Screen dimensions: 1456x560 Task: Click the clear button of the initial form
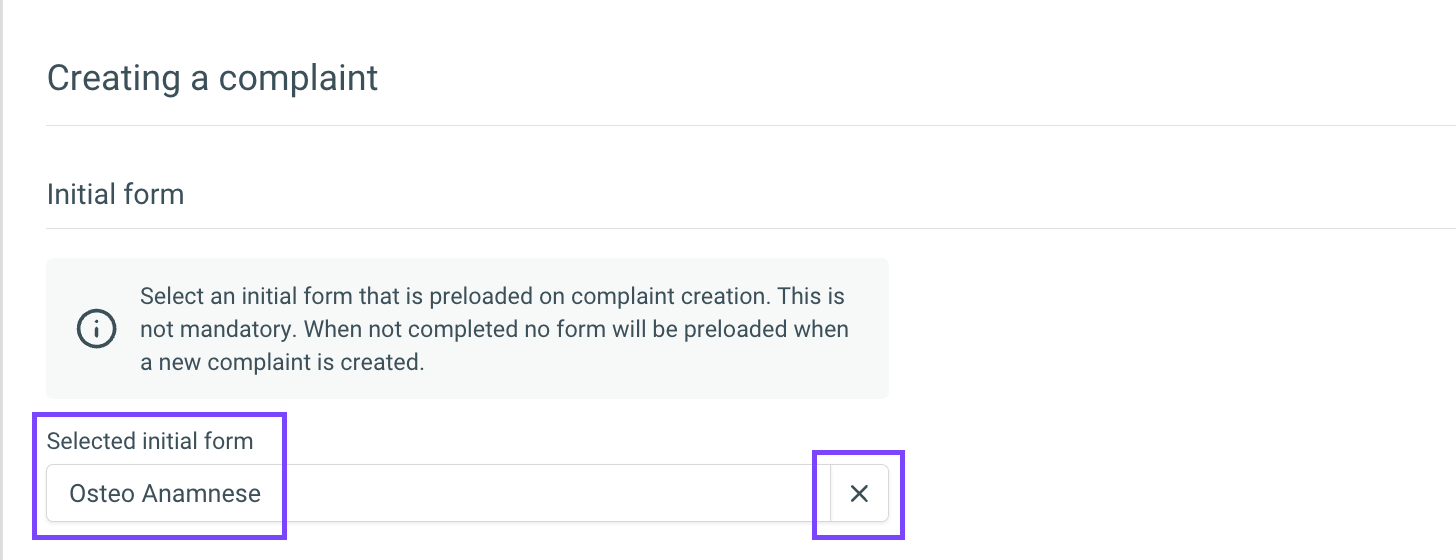pyautogui.click(x=859, y=493)
